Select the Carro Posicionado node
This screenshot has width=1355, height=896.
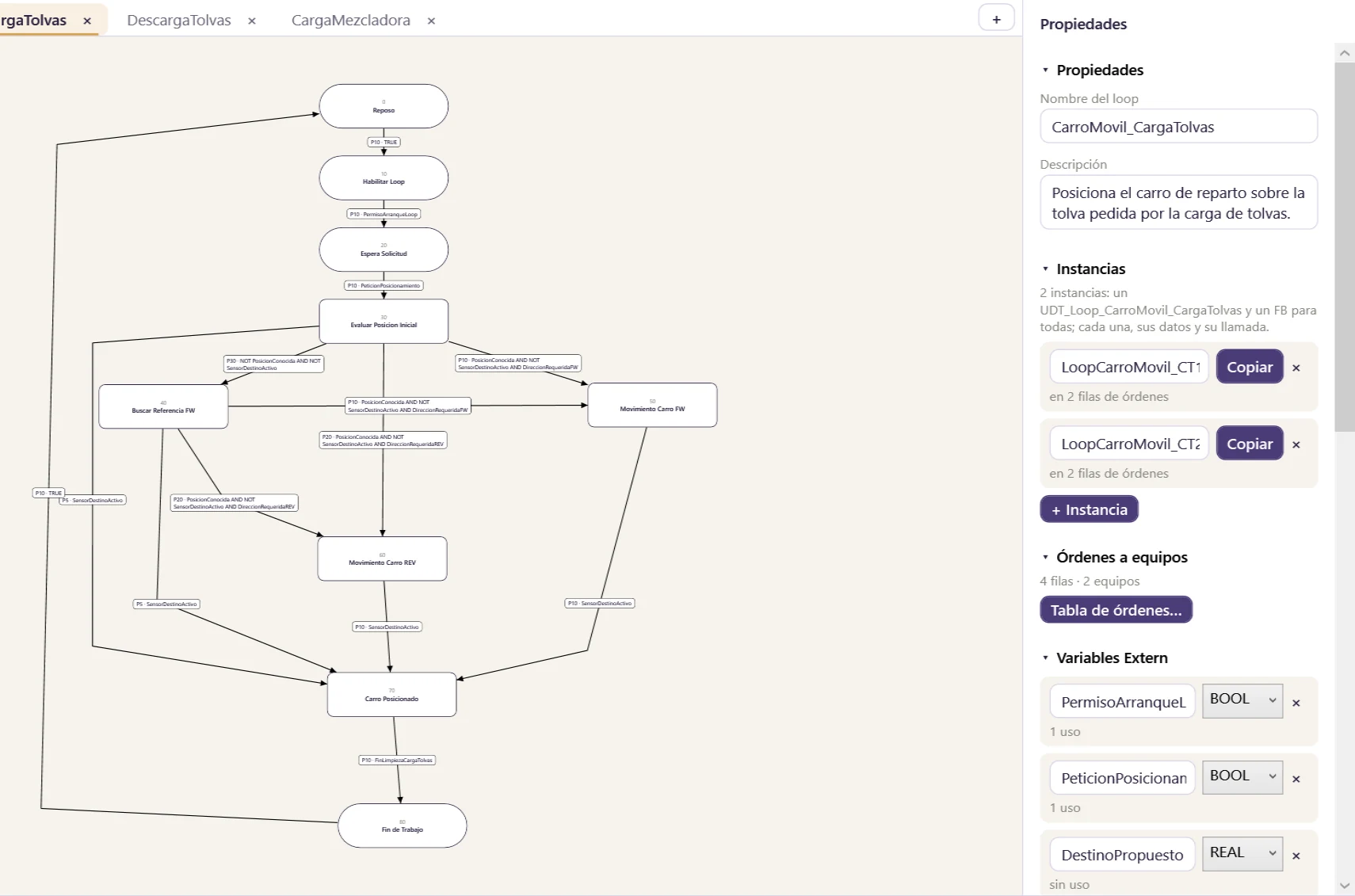click(x=391, y=695)
